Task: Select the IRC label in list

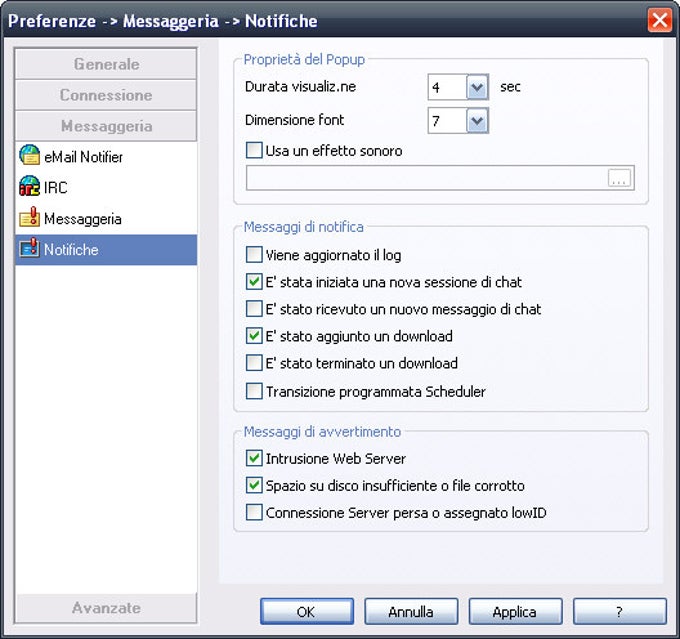Action: [x=56, y=187]
